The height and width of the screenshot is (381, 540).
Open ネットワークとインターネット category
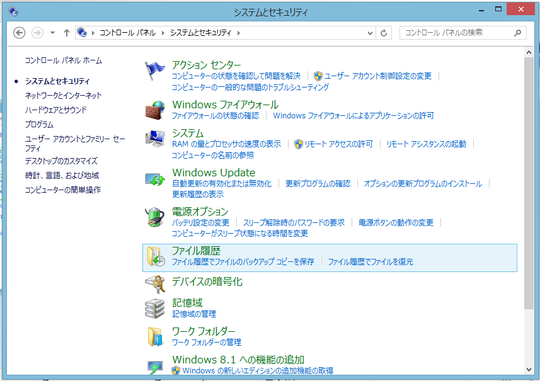pos(63,95)
